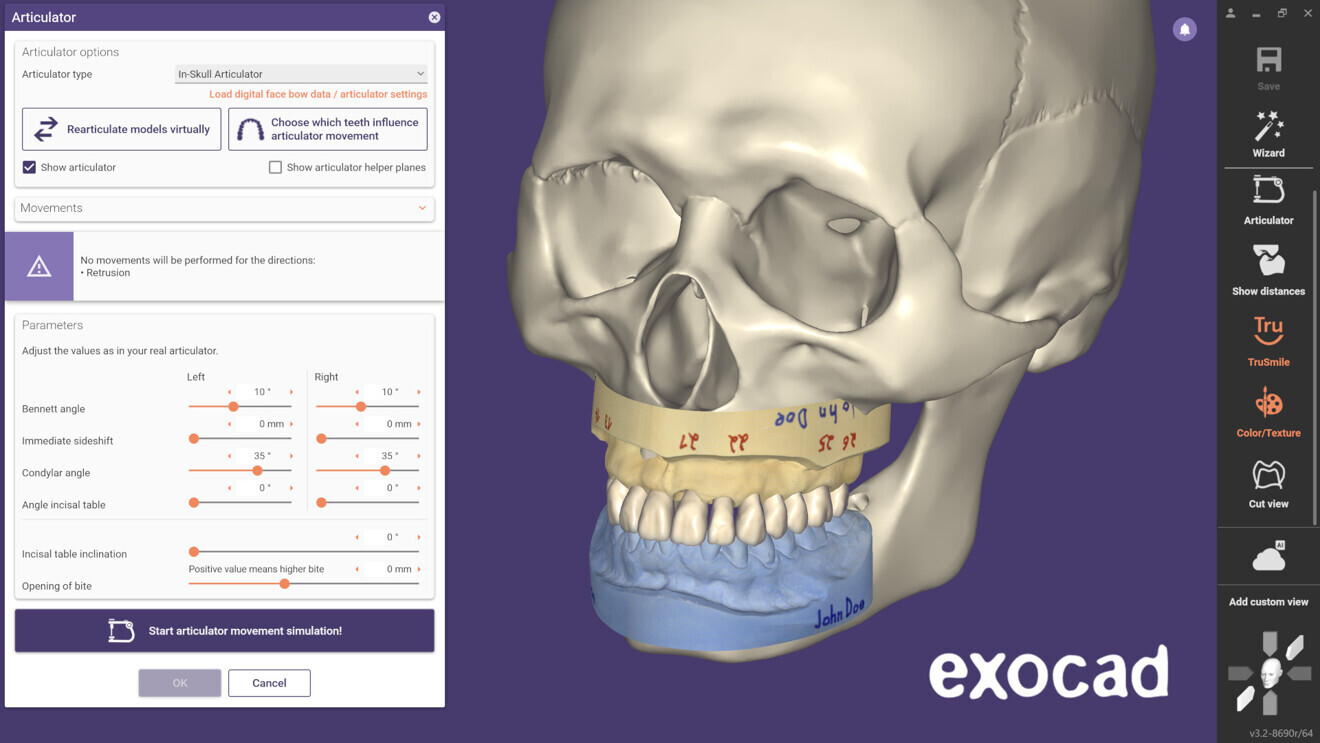Uncheck the Show articulator checkbox
The width and height of the screenshot is (1320, 743).
point(29,167)
